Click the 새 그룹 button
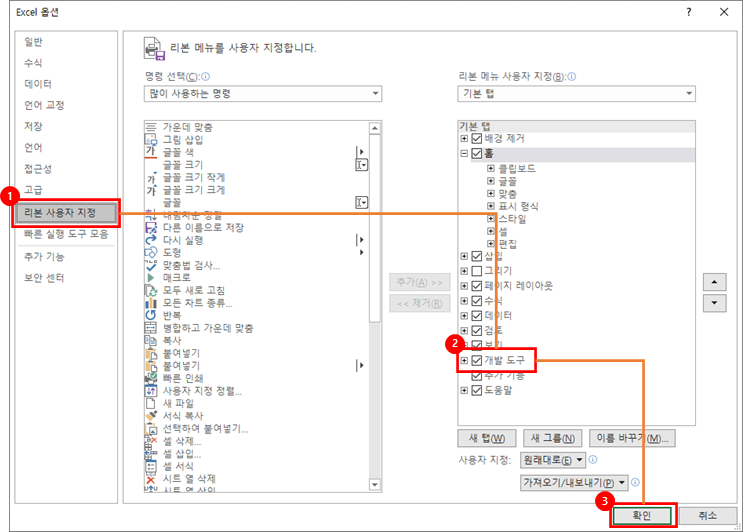743x532 pixels. click(x=553, y=438)
